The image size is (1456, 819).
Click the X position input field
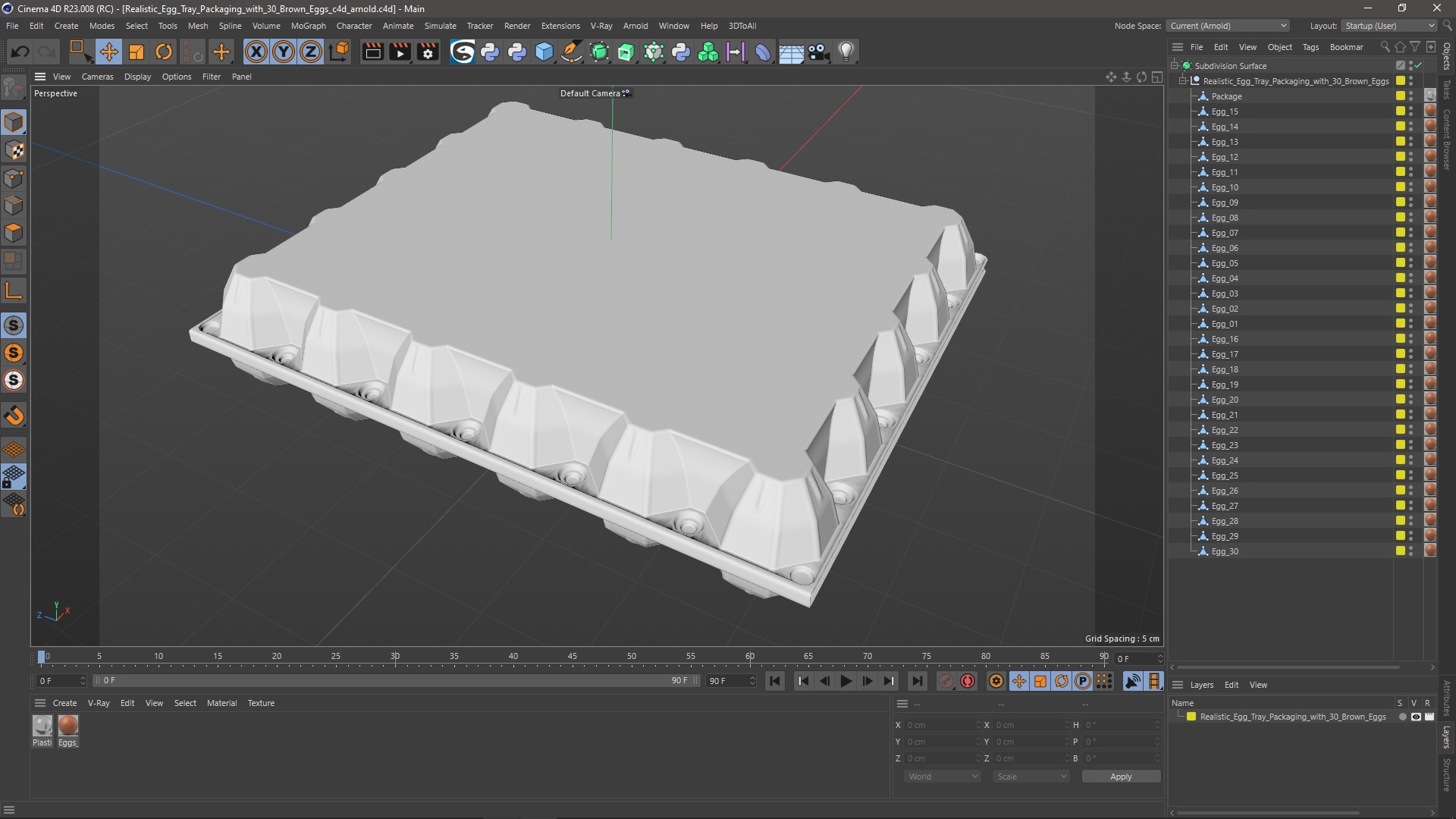coord(943,725)
